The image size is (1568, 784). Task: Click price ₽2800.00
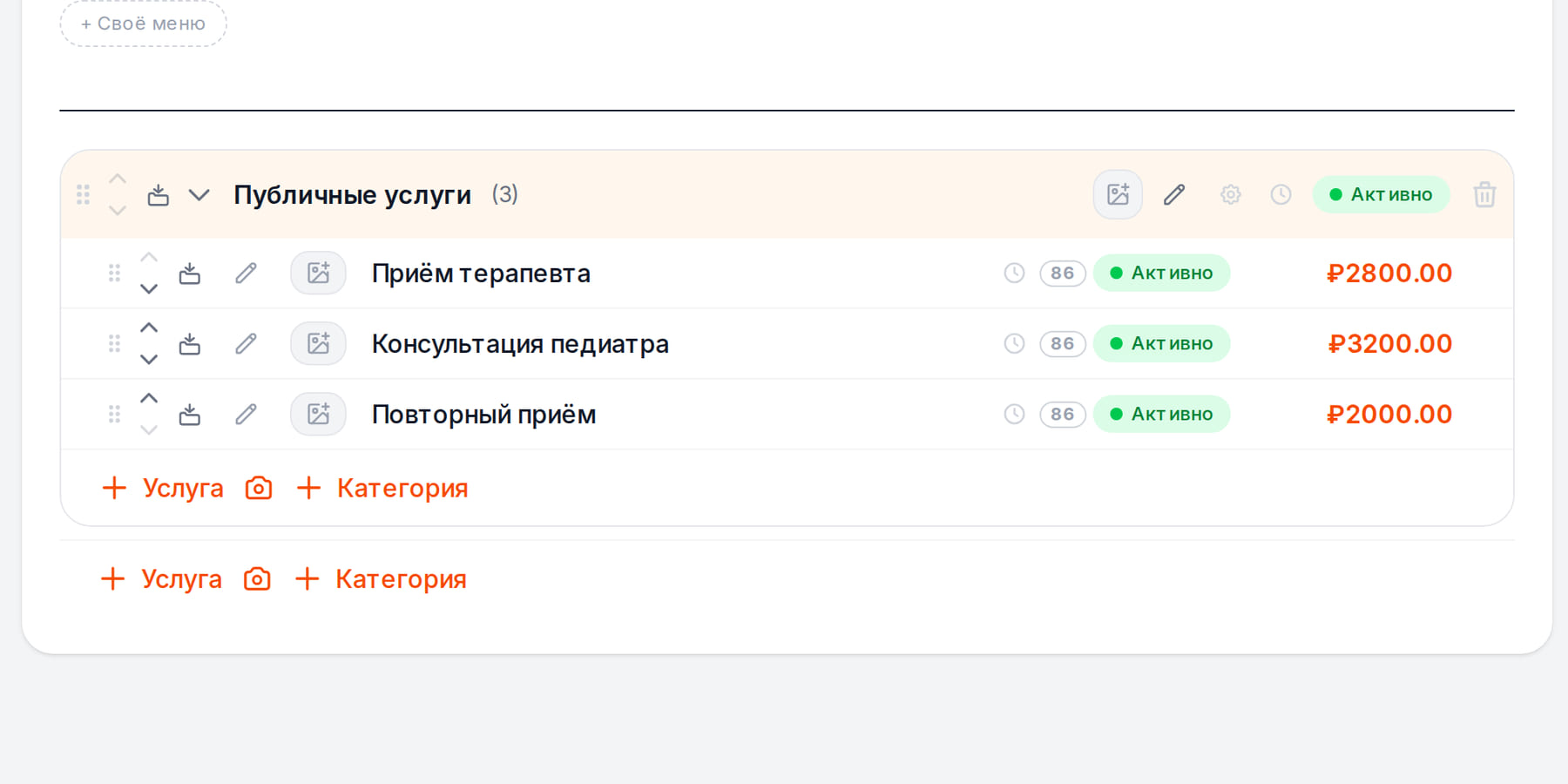[1389, 274]
